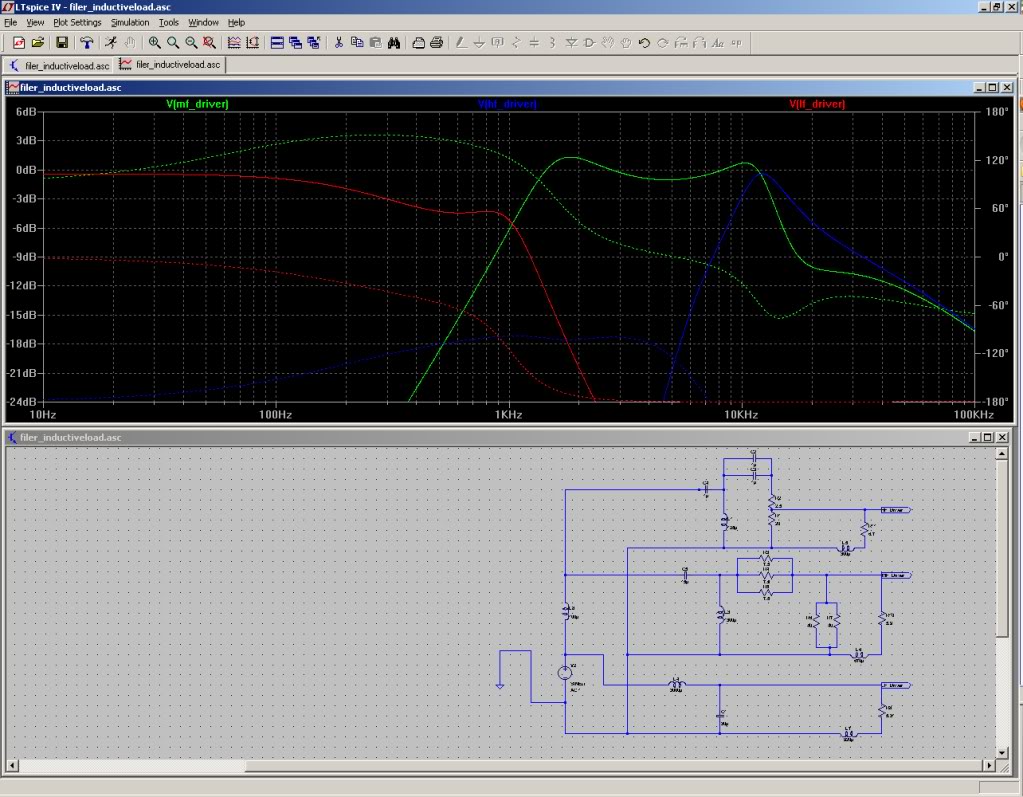Click the New Schematic toolbar icon
1023x797 pixels.
[x=19, y=43]
